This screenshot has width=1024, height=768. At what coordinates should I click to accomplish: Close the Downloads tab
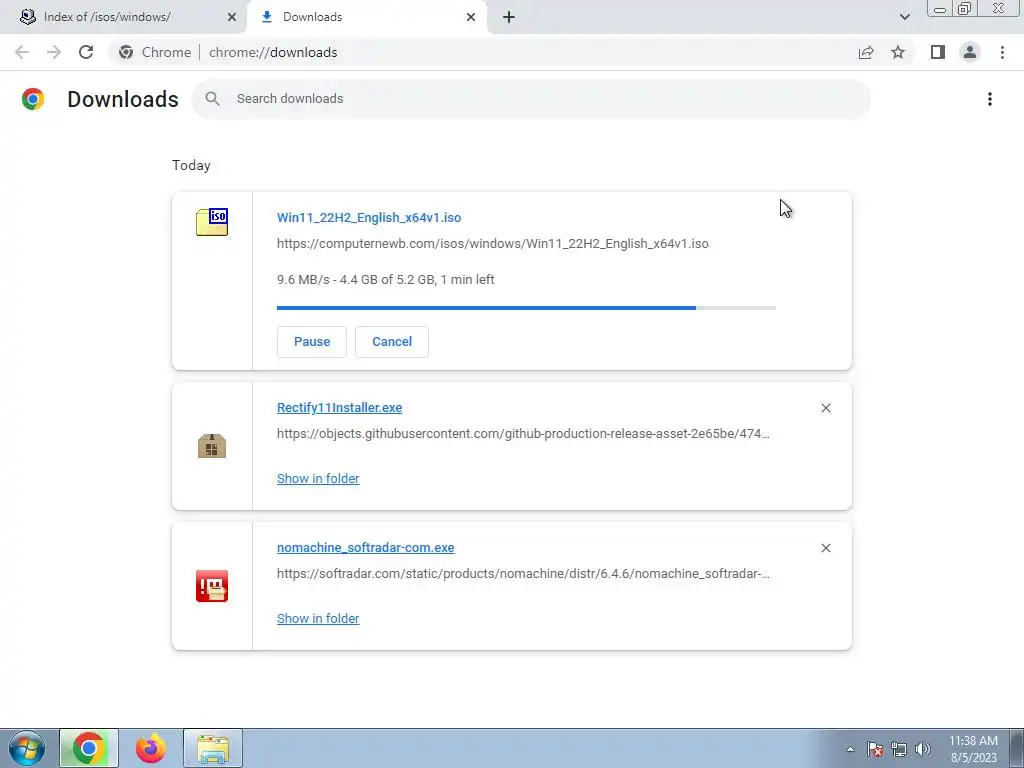(471, 17)
